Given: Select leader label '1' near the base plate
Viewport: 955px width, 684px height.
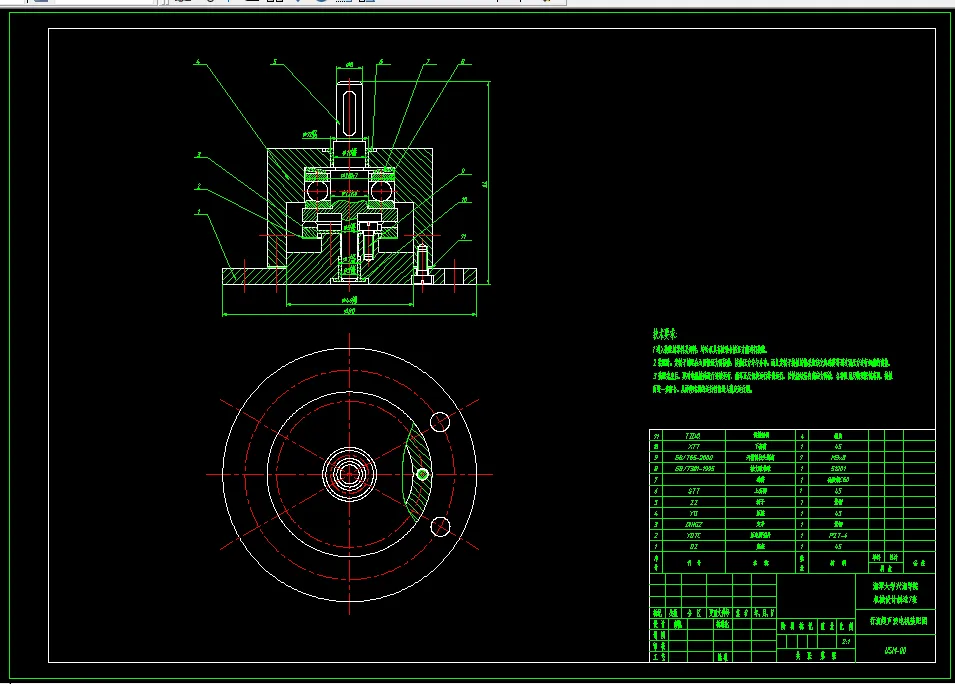Looking at the screenshot, I should click(199, 213).
